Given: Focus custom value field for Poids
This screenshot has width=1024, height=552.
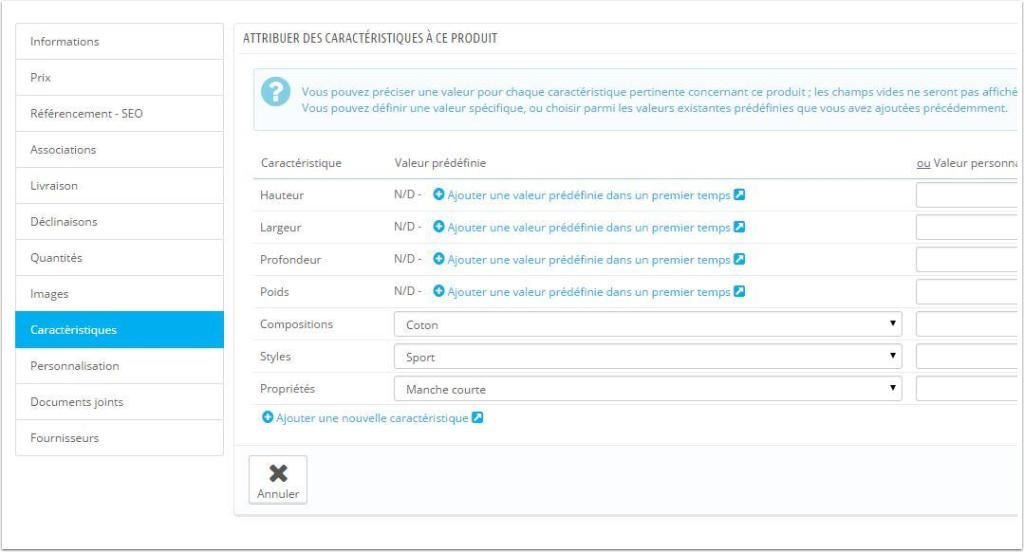Looking at the screenshot, I should (968, 291).
